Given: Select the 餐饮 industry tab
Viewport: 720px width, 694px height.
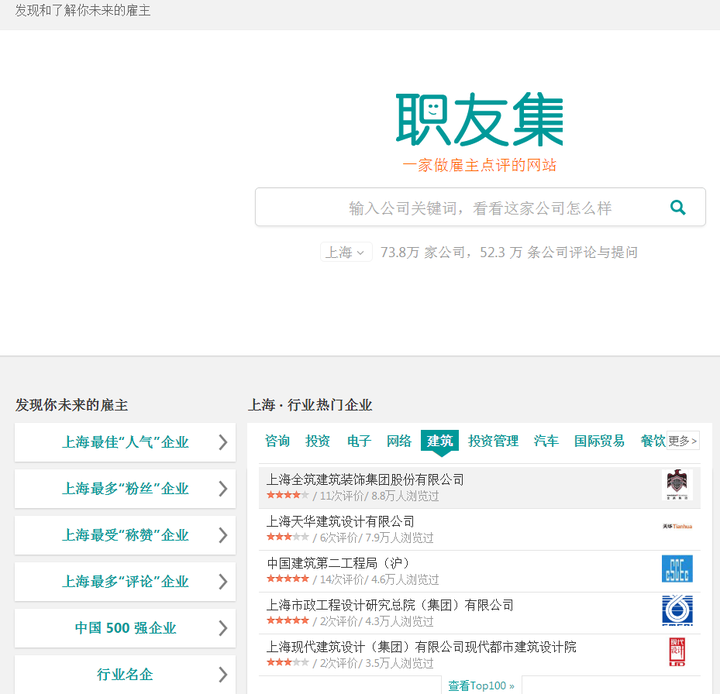Looking at the screenshot, I should pyautogui.click(x=652, y=441).
